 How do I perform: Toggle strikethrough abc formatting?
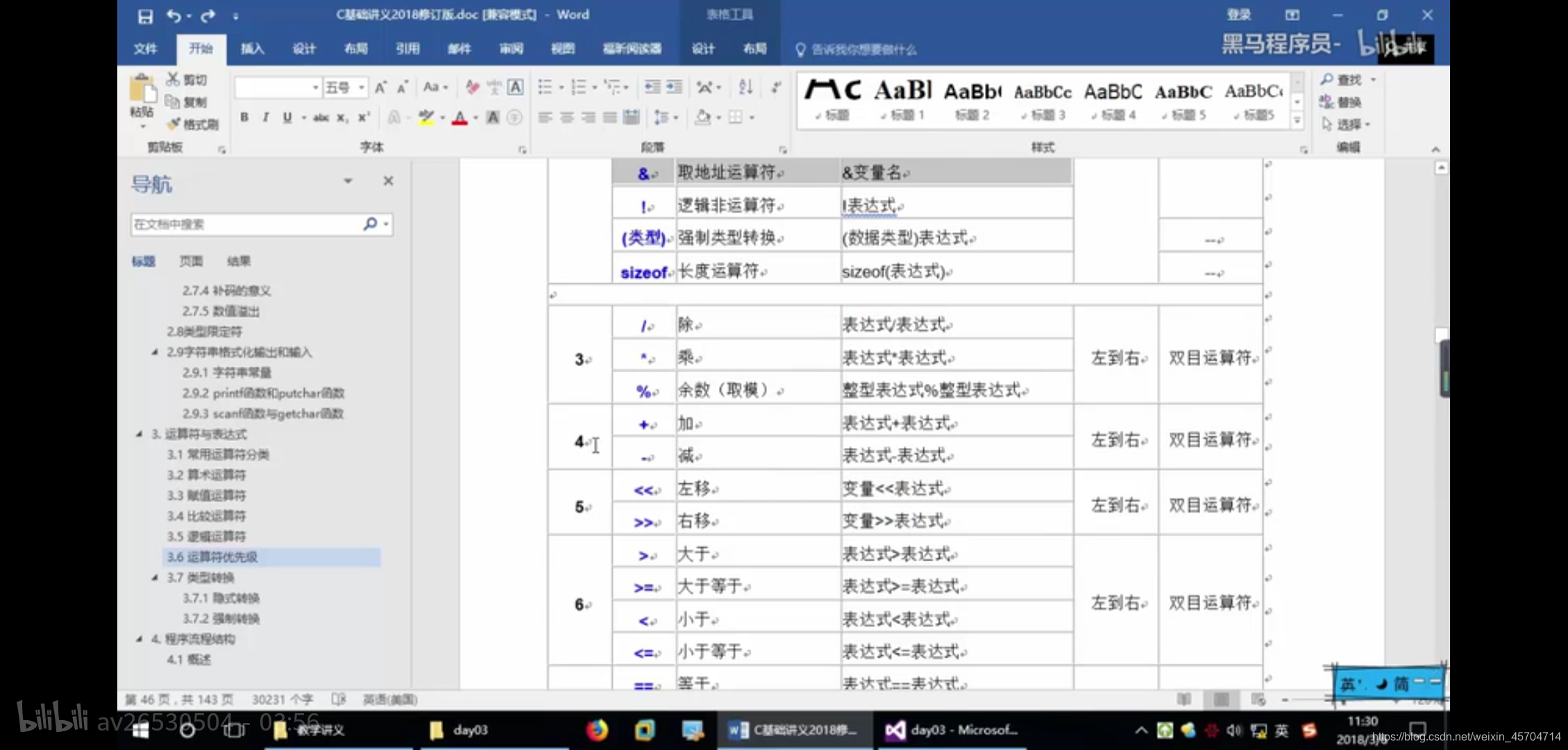321,117
